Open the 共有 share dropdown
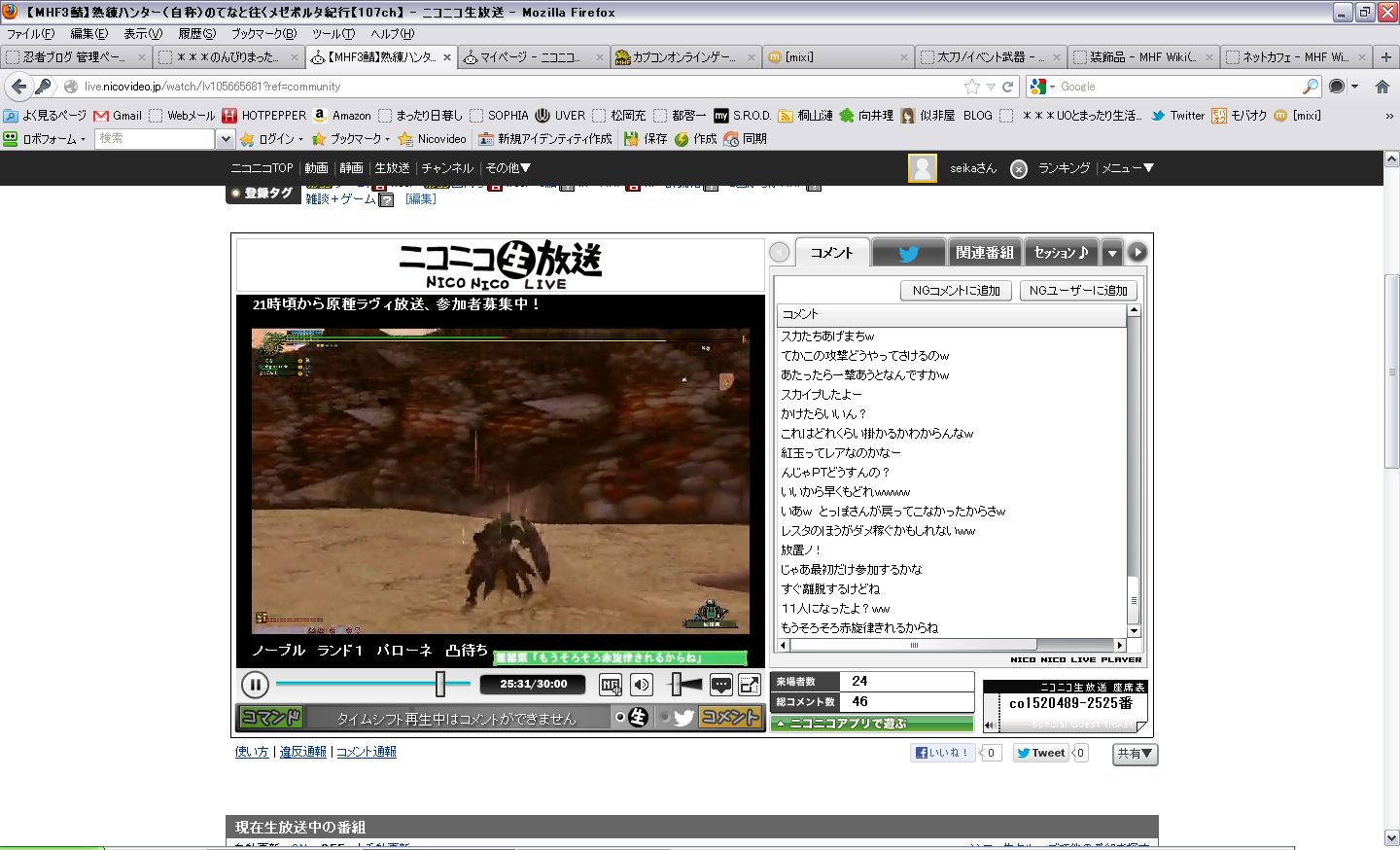Viewport: 1400px width, 850px height. click(x=1135, y=754)
